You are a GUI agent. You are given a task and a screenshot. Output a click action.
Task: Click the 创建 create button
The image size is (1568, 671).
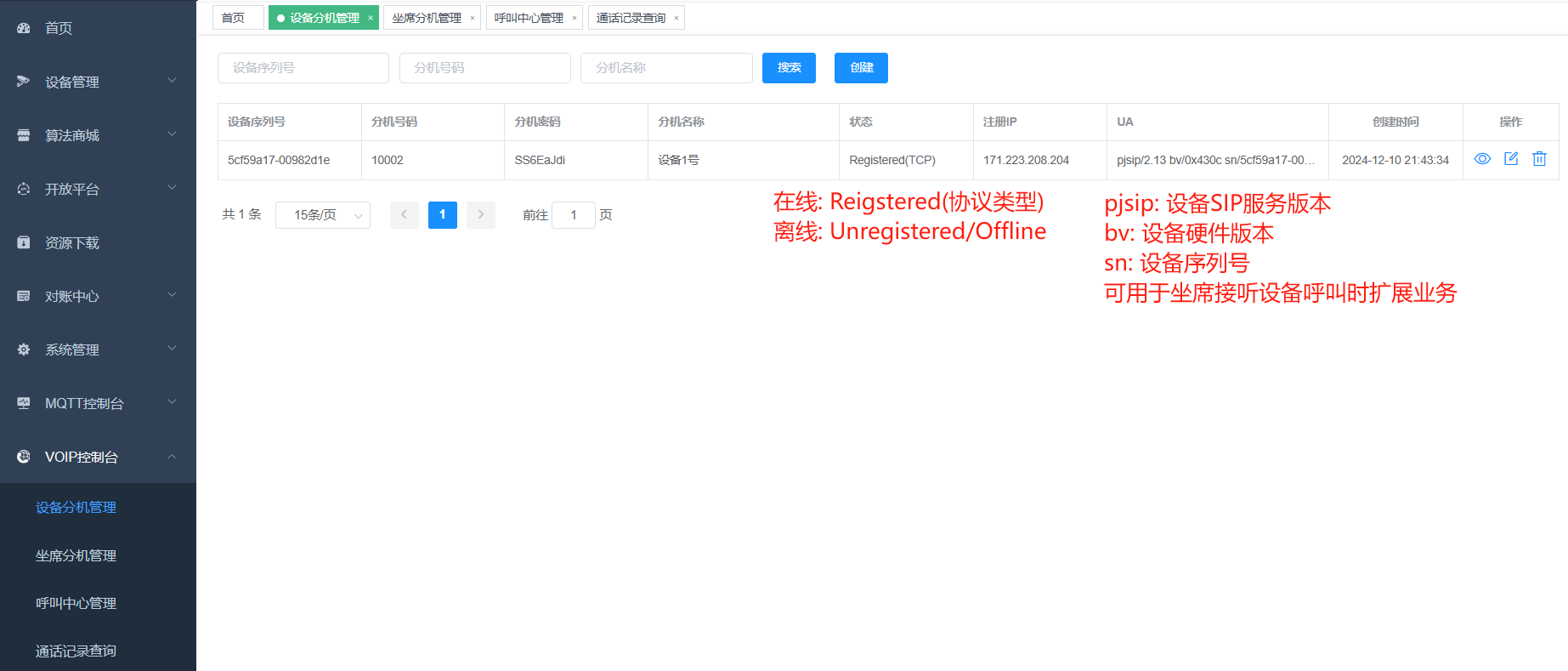coord(861,68)
